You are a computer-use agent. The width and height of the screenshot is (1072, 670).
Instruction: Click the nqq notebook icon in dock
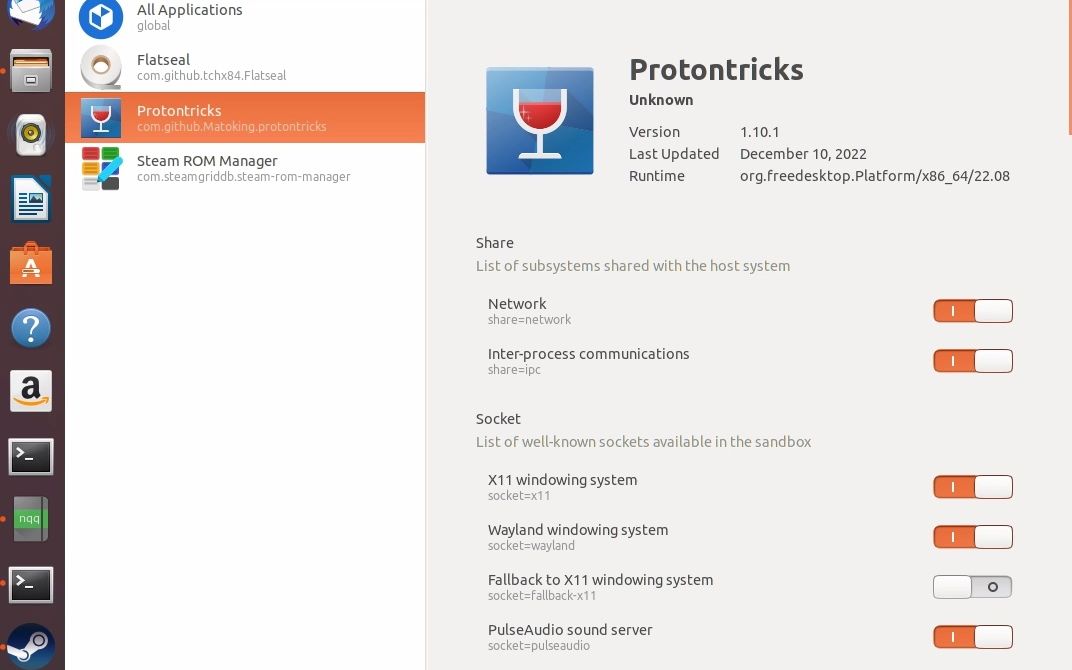coord(31,520)
